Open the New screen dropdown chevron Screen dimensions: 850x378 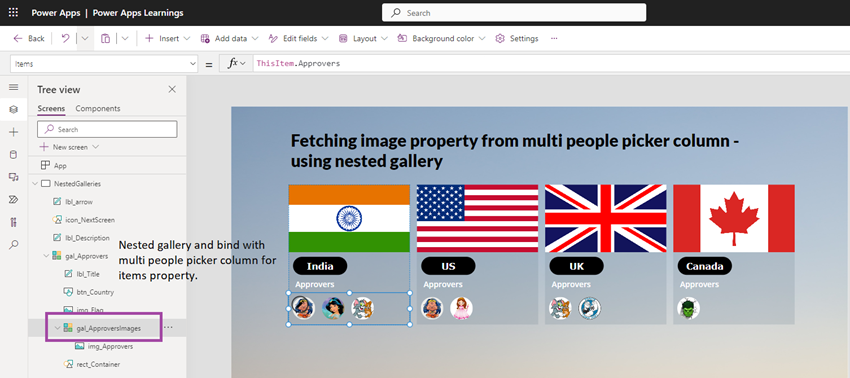tap(96, 147)
